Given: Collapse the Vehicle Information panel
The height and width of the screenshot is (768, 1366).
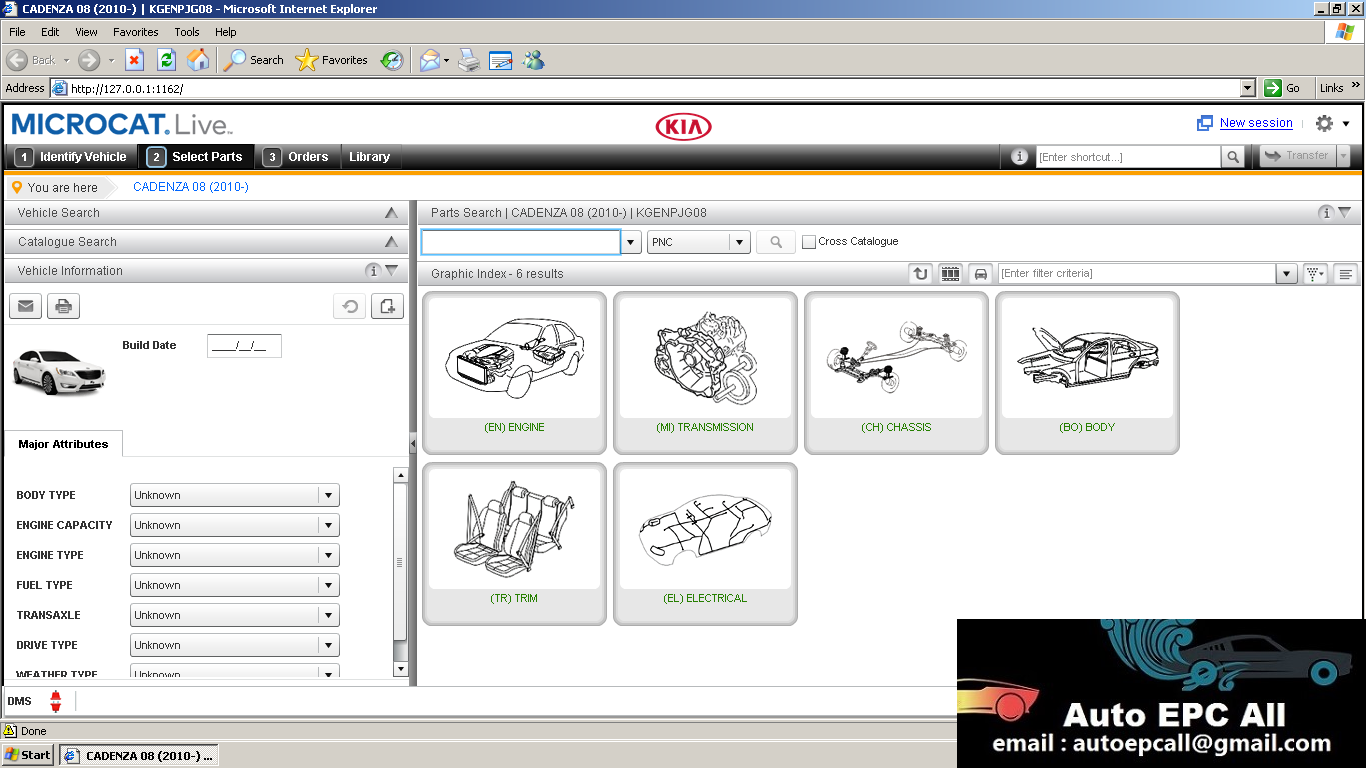Looking at the screenshot, I should [393, 270].
